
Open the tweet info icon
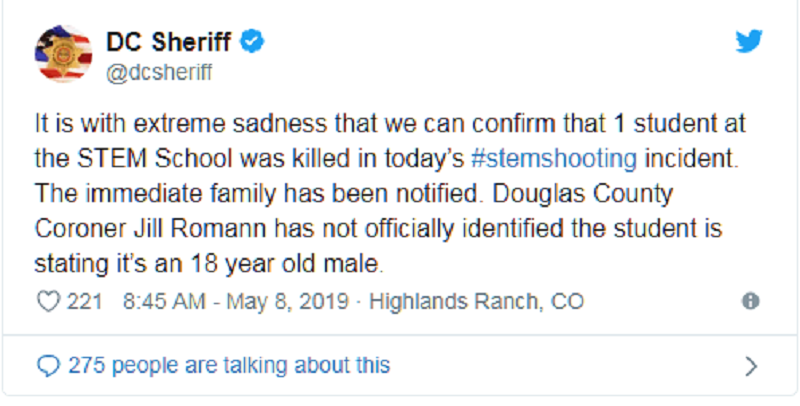(751, 301)
